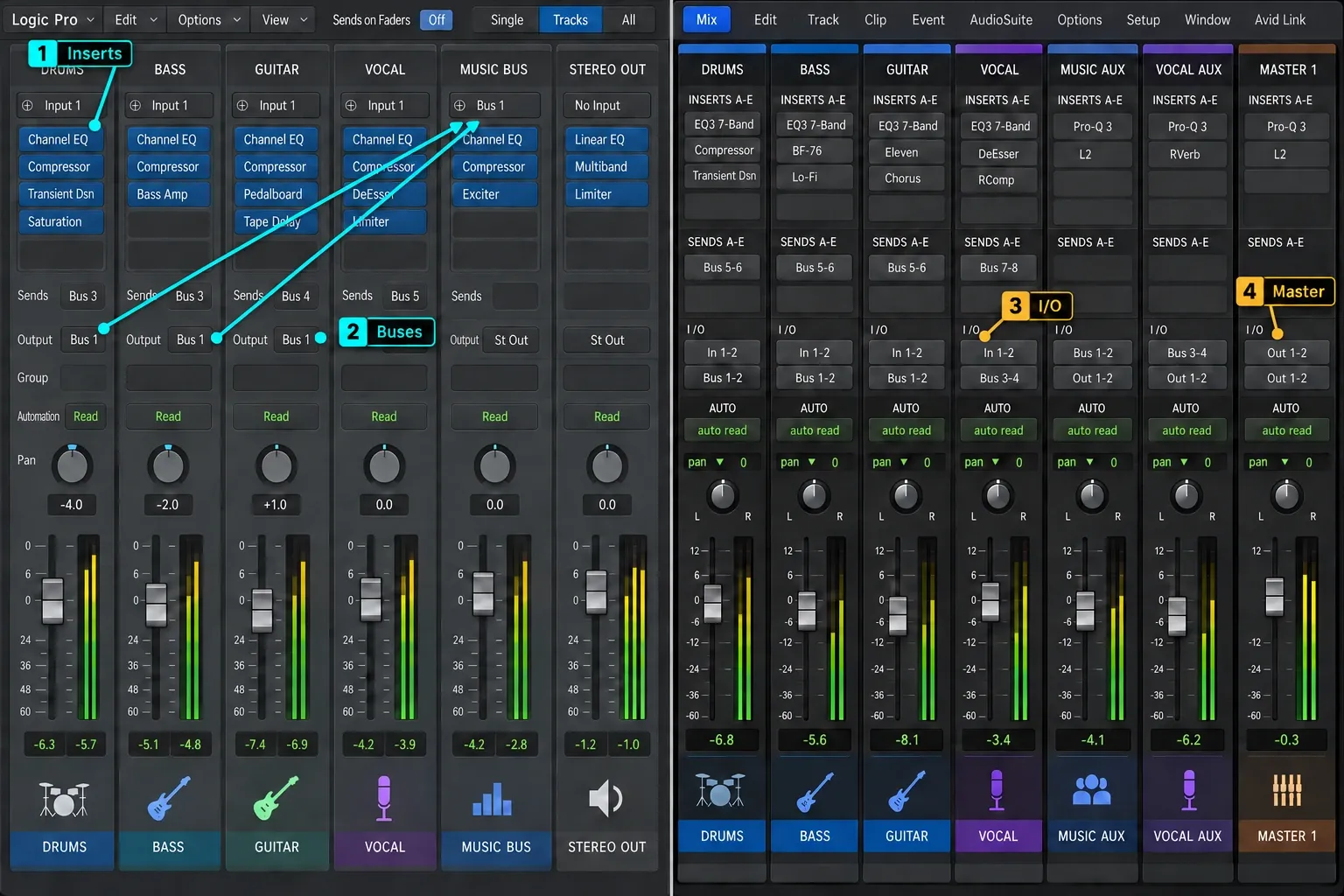Image resolution: width=1344 pixels, height=896 pixels.
Task: Open the Track menu in Pro Tools
Action: 822,19
